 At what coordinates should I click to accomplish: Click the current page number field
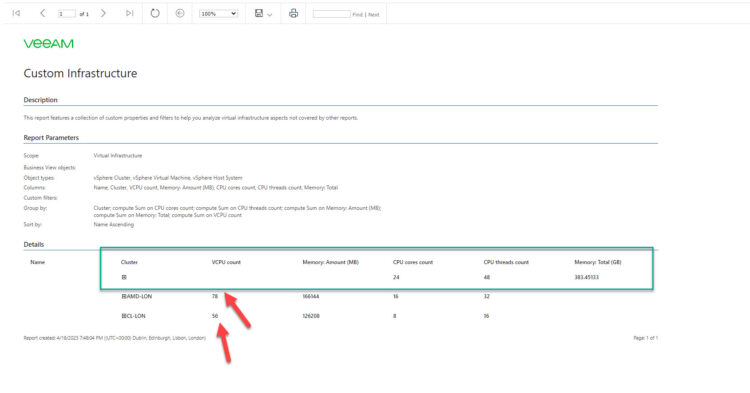66,14
